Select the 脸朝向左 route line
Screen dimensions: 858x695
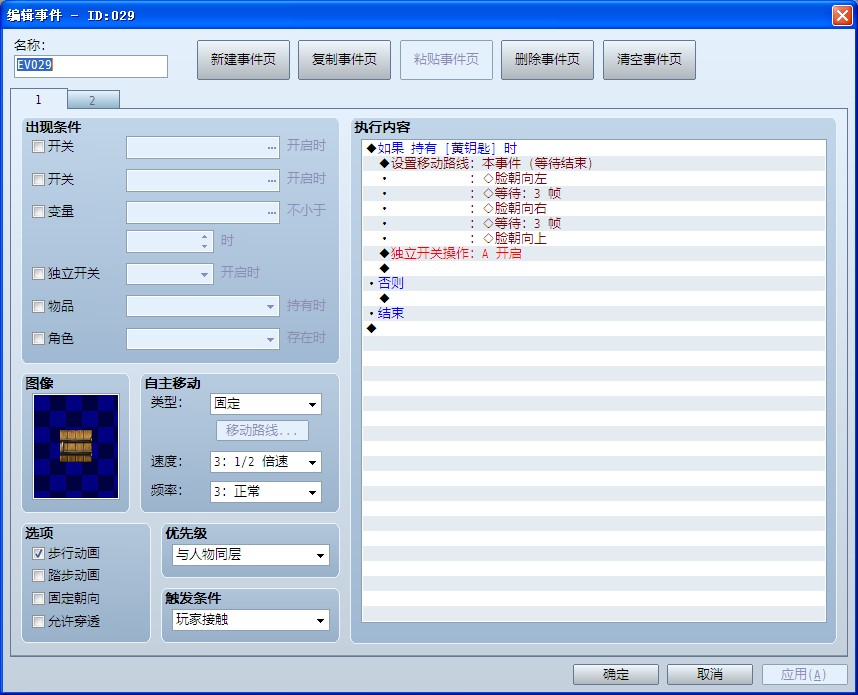click(x=594, y=178)
